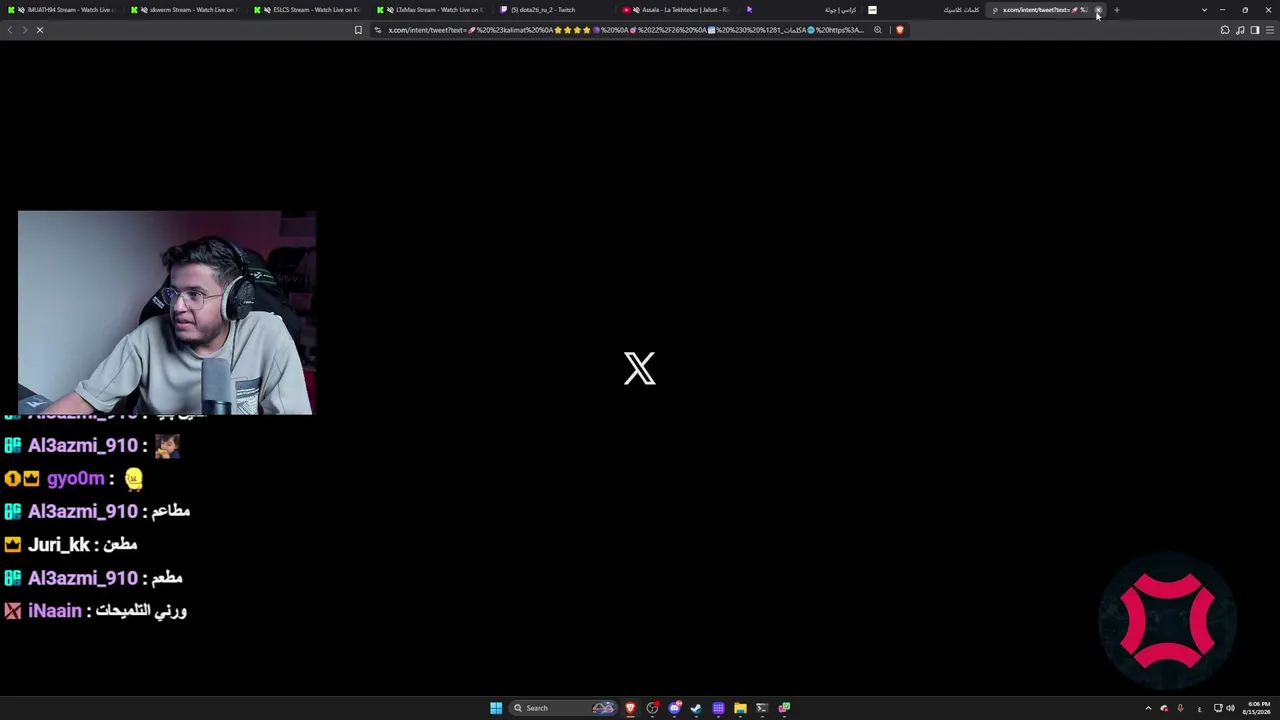Open the volume control in tray
This screenshot has height=720, width=1280.
1230,708
